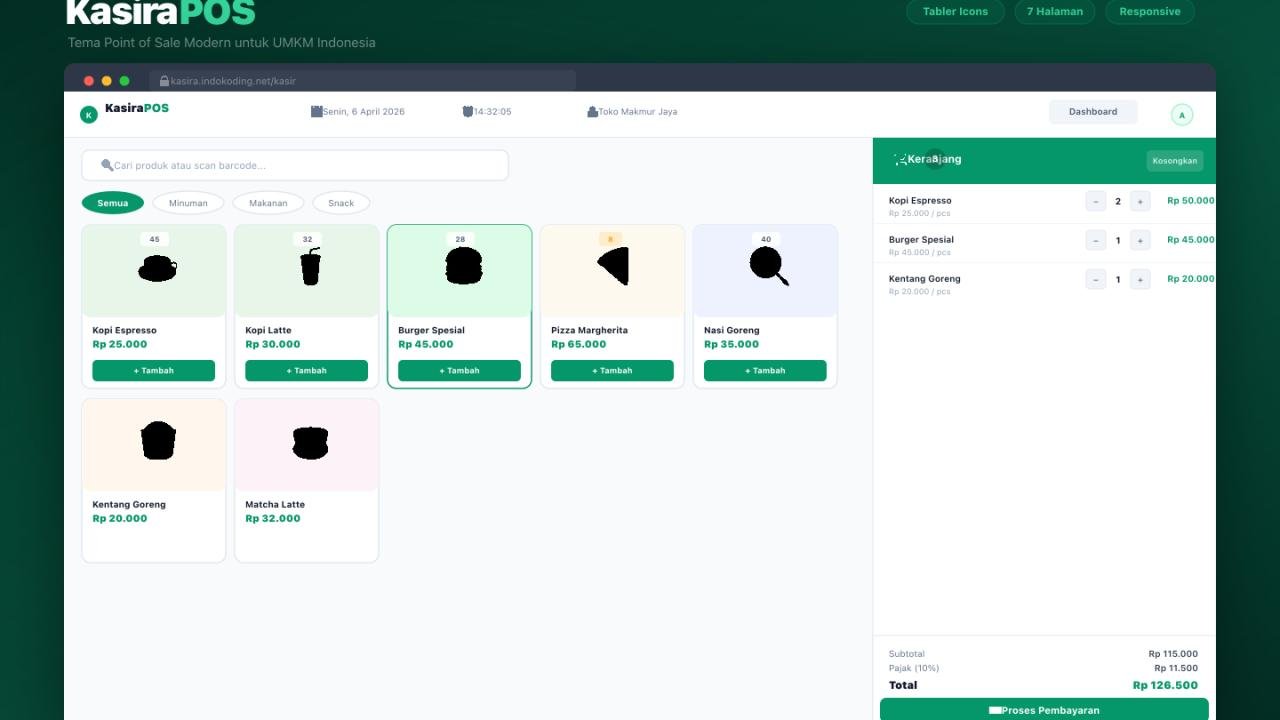Decrease Burger Spesial quantity with minus button
The image size is (1280, 720).
1095,240
